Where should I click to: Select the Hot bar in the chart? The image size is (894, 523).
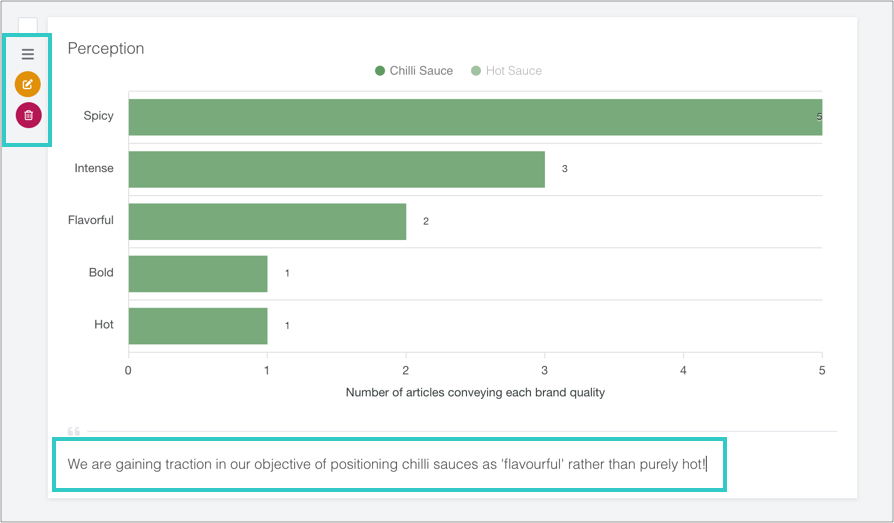point(198,325)
